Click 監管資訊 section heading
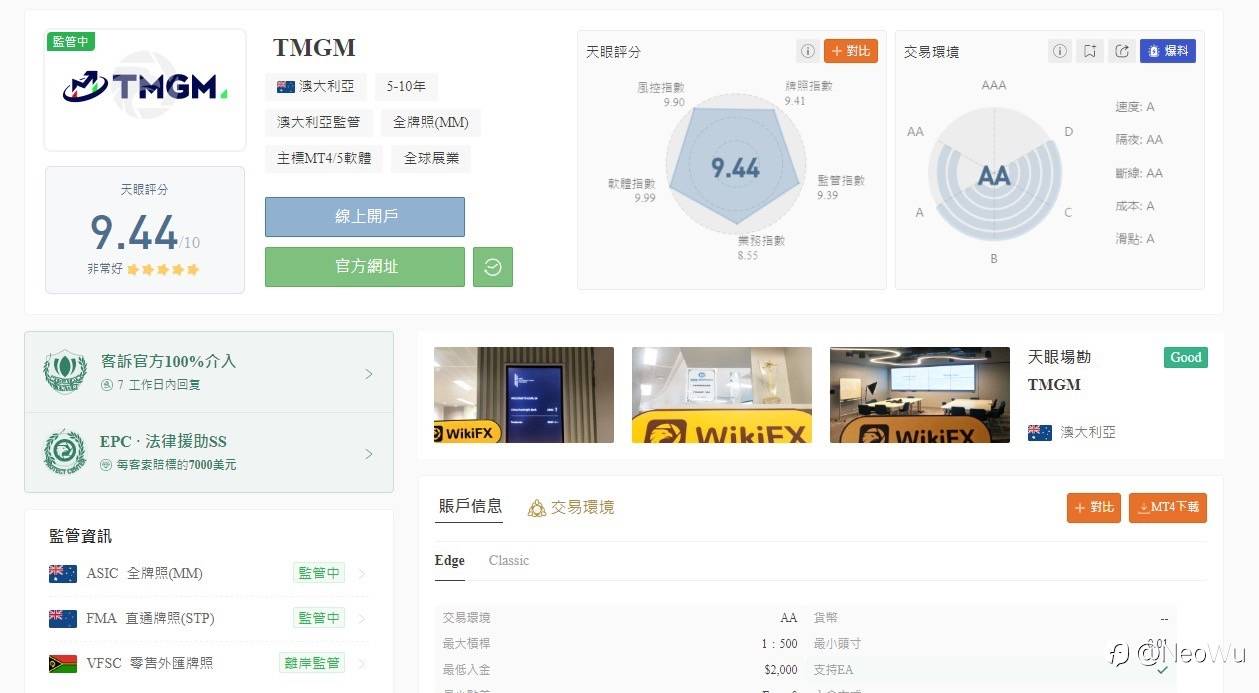Image resolution: width=1259 pixels, height=693 pixels. point(81,537)
